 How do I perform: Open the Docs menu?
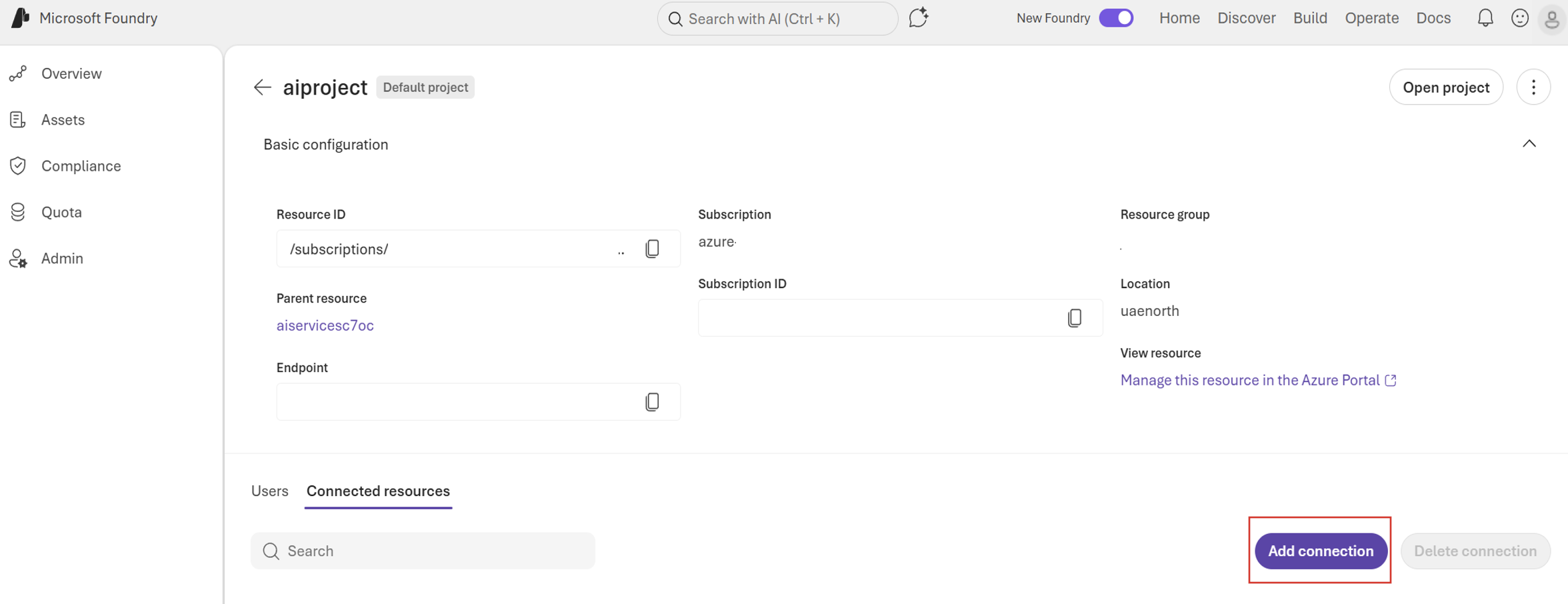pos(1433,18)
